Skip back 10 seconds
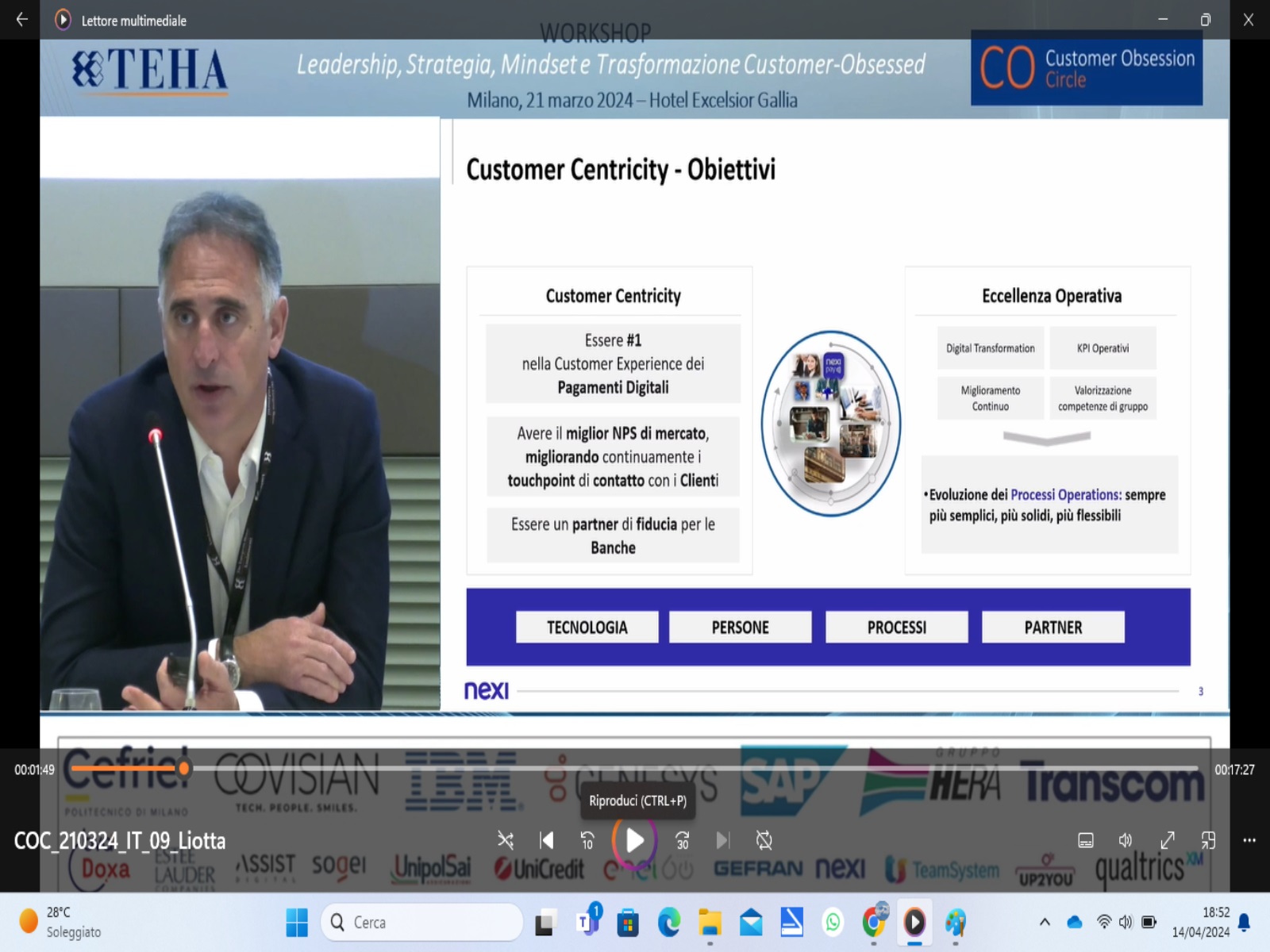Screen dimensions: 1270x952 click(x=587, y=840)
